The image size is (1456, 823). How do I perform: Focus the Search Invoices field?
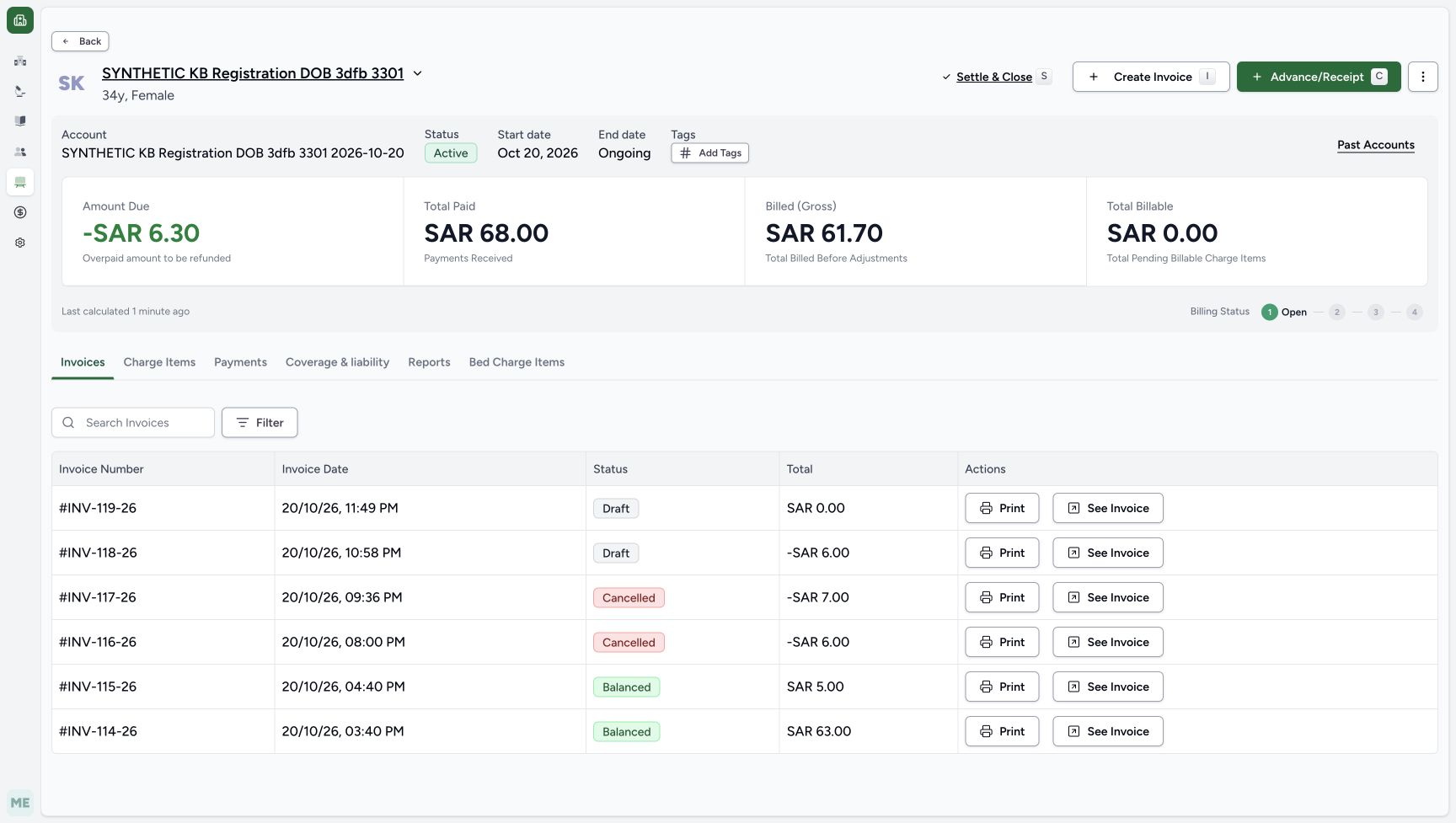point(133,423)
